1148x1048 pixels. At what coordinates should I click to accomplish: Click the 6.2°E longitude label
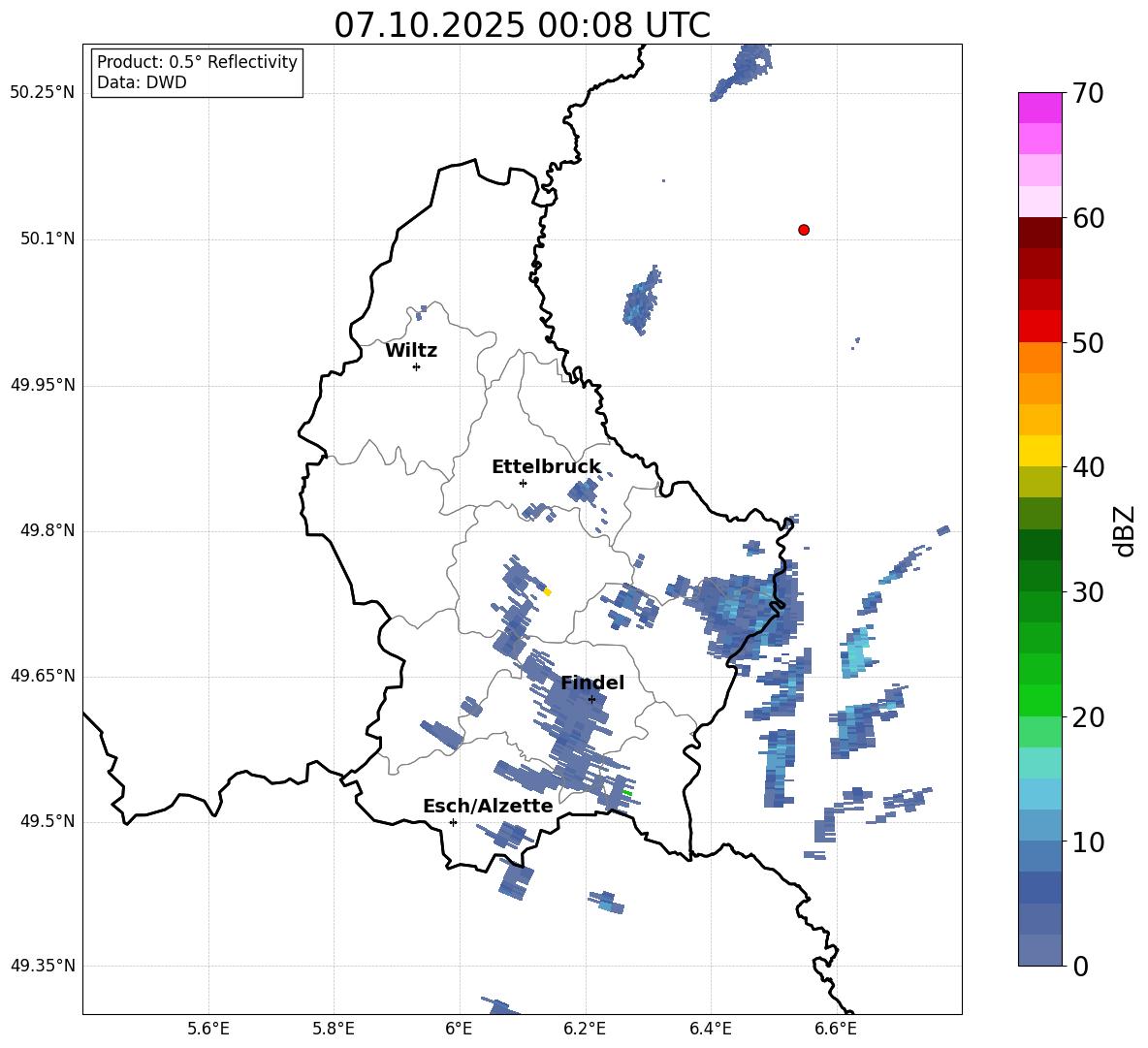coord(585,1029)
